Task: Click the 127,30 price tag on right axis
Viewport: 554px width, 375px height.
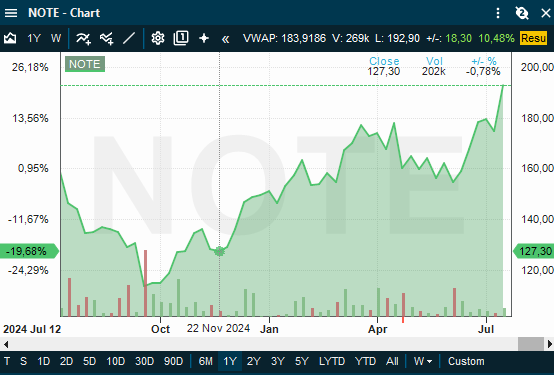Action: click(534, 251)
